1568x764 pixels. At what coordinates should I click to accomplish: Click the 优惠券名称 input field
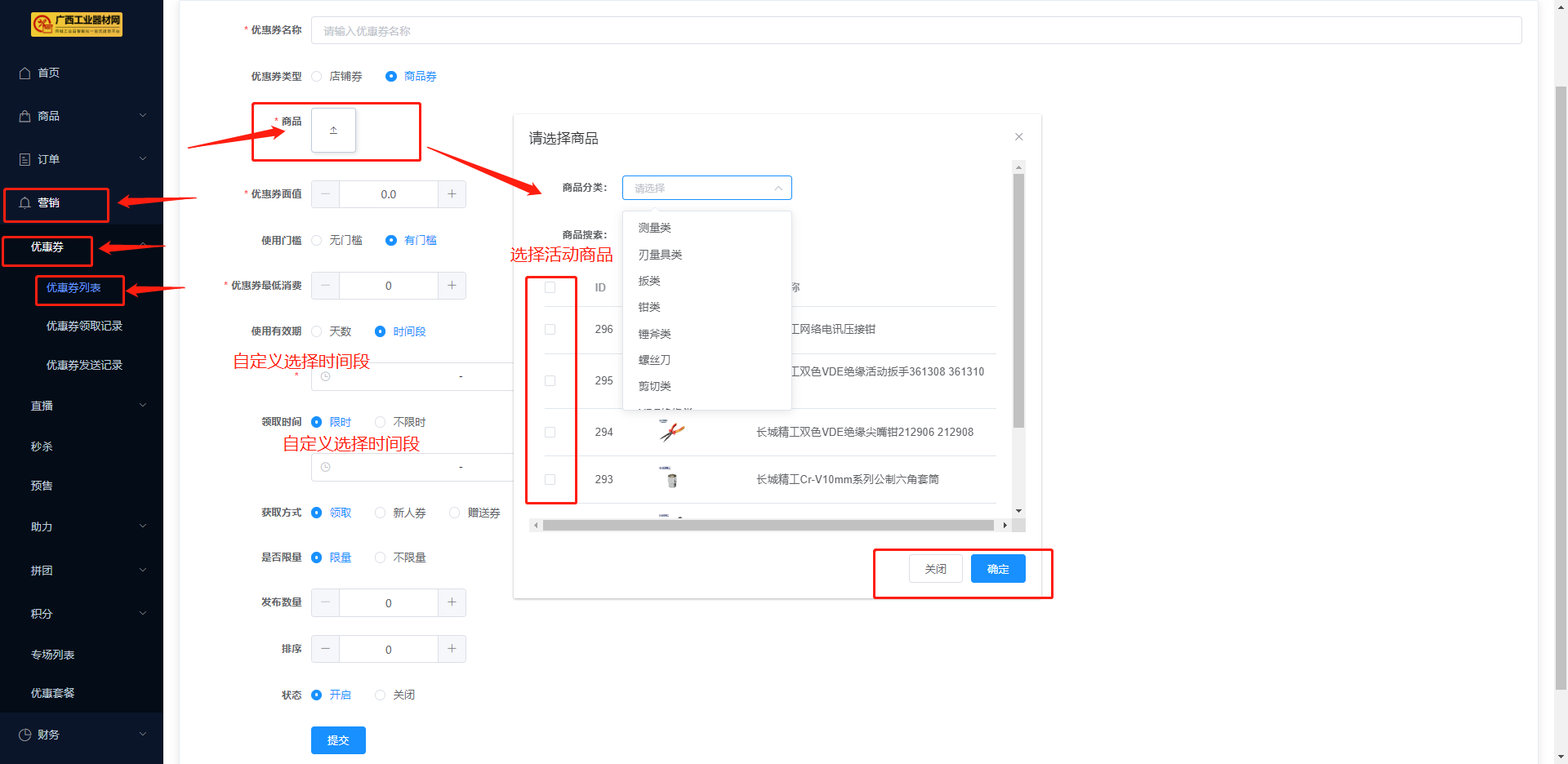click(915, 31)
